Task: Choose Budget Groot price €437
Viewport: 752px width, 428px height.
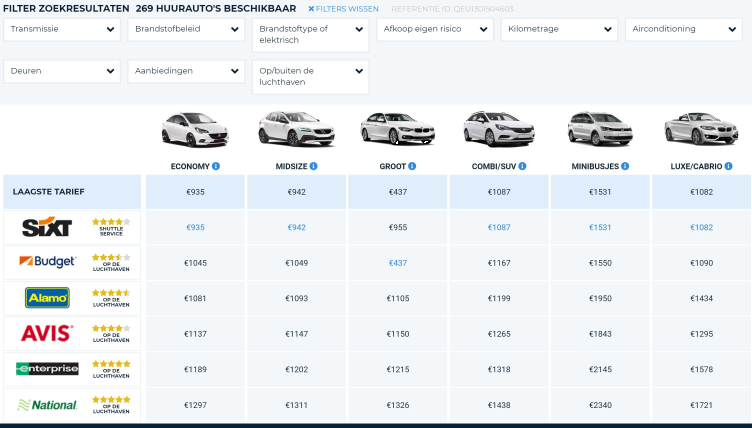Action: coord(397,263)
